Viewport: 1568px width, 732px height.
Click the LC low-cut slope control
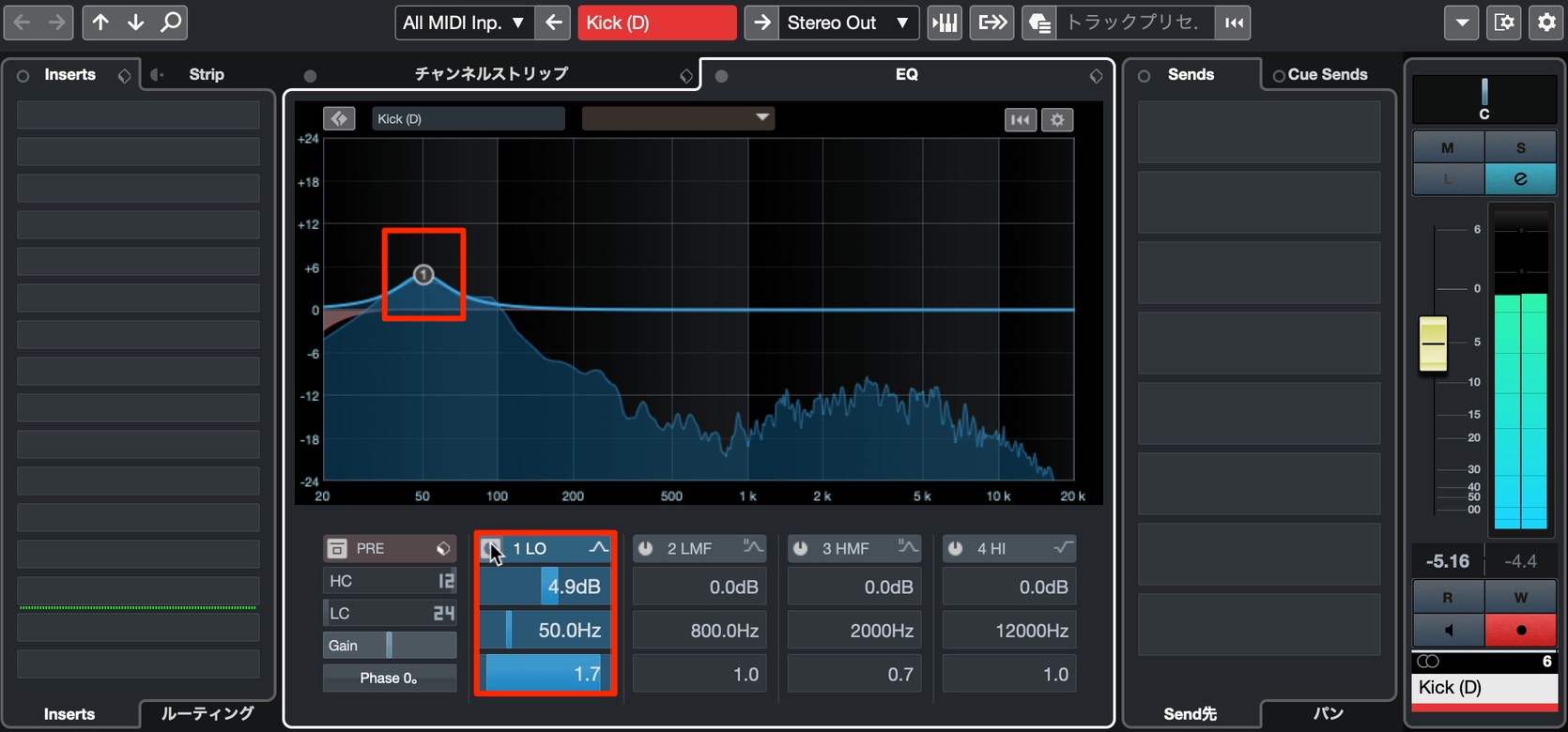click(x=390, y=613)
